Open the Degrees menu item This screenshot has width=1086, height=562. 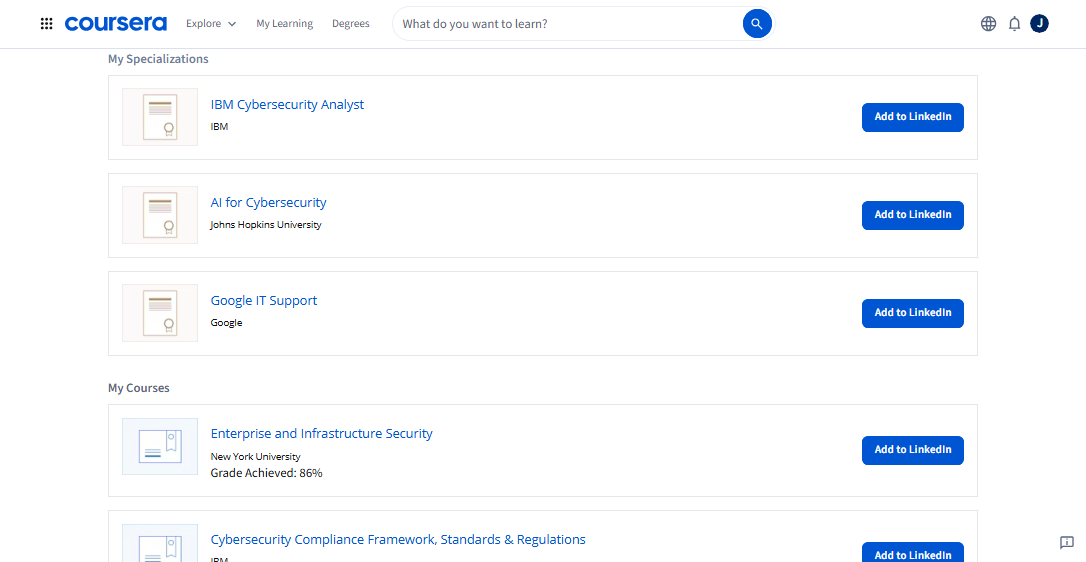coord(350,24)
